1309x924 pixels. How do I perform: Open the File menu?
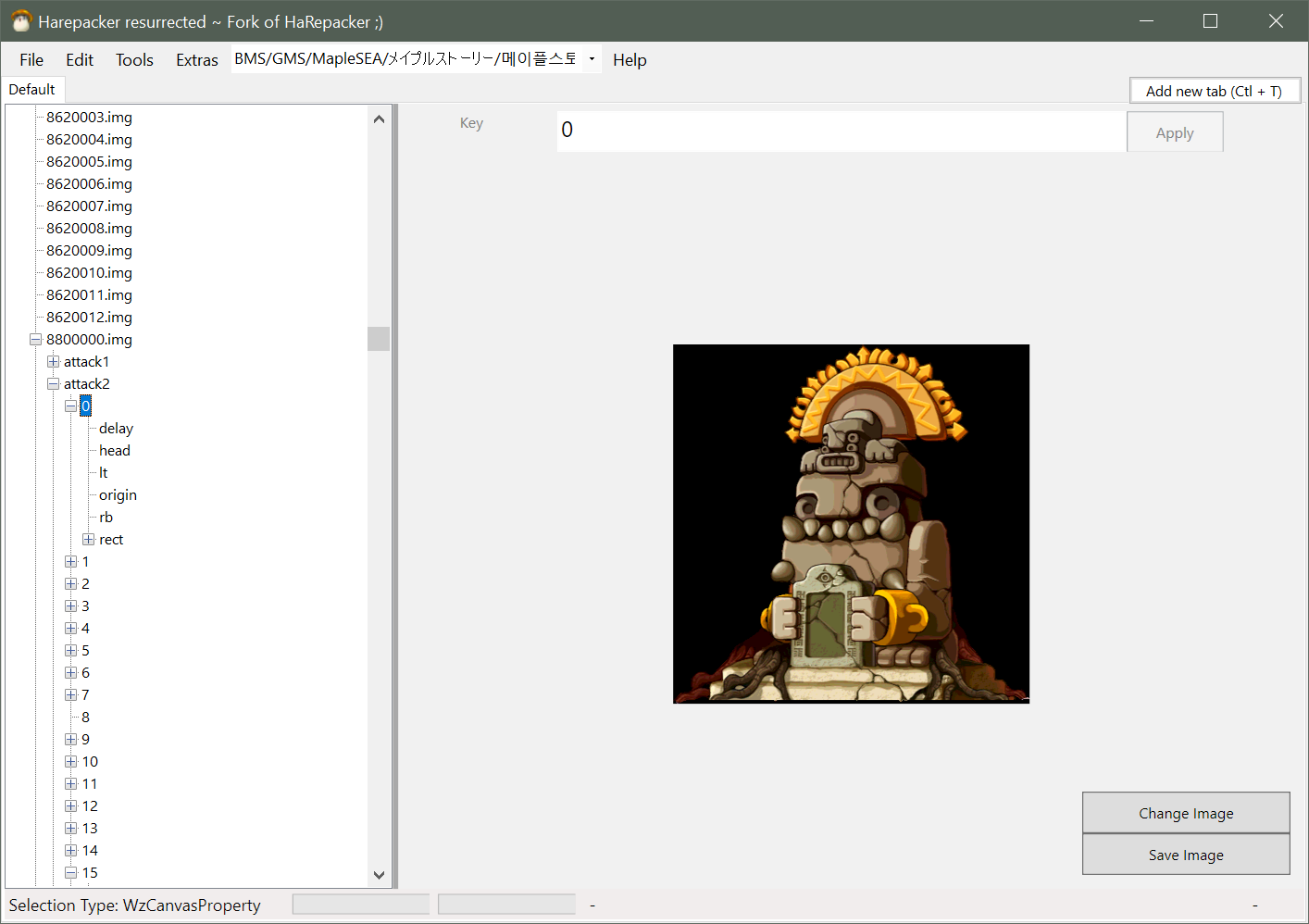tap(31, 60)
